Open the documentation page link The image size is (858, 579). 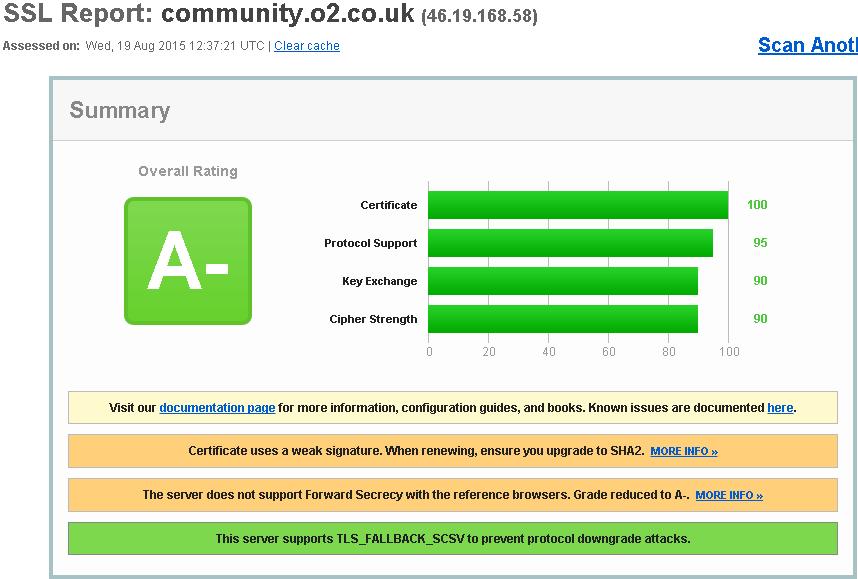coord(217,407)
